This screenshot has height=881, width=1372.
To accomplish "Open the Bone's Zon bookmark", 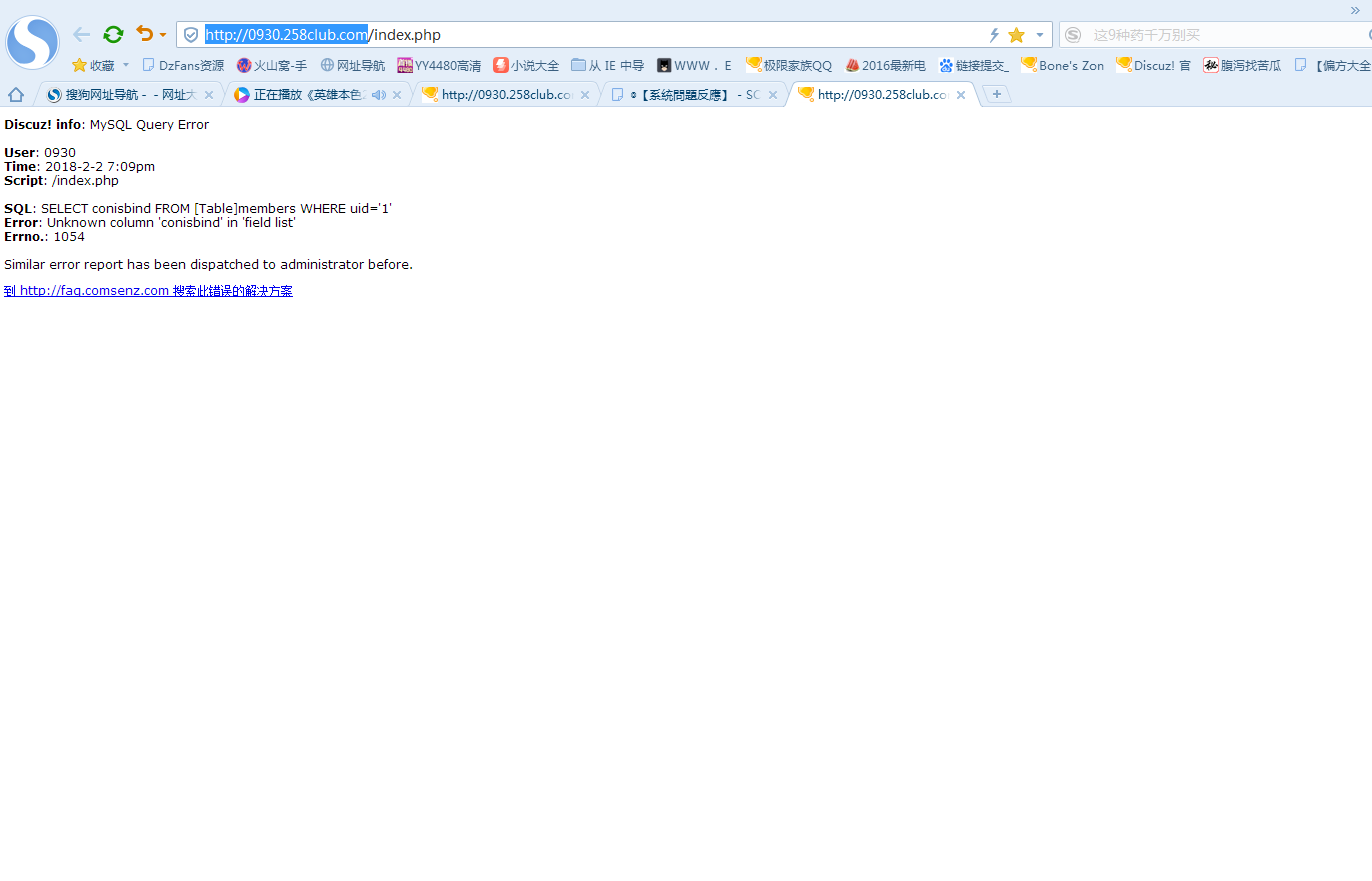I will (1063, 65).
